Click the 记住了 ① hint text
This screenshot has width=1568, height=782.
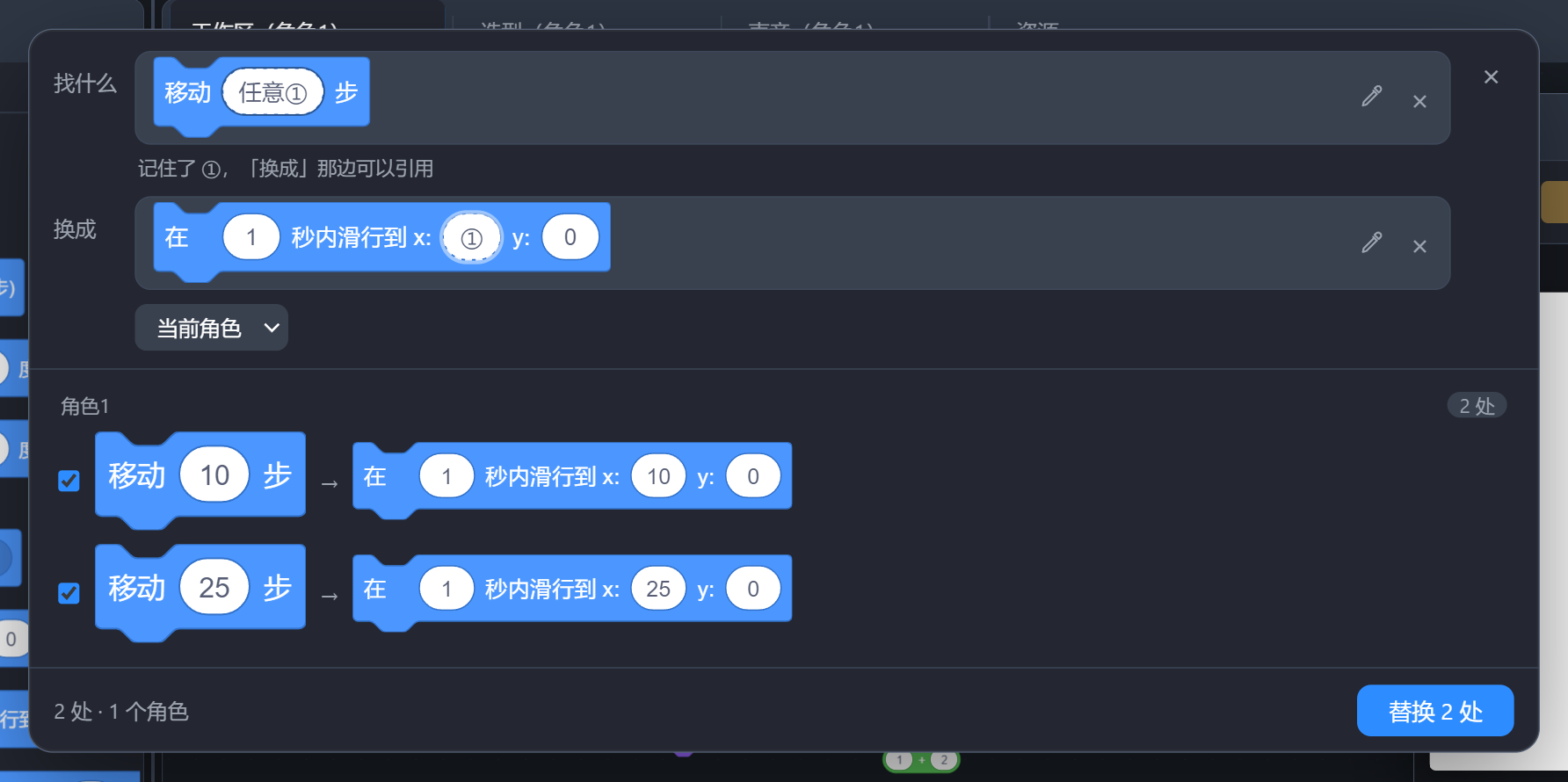286,169
